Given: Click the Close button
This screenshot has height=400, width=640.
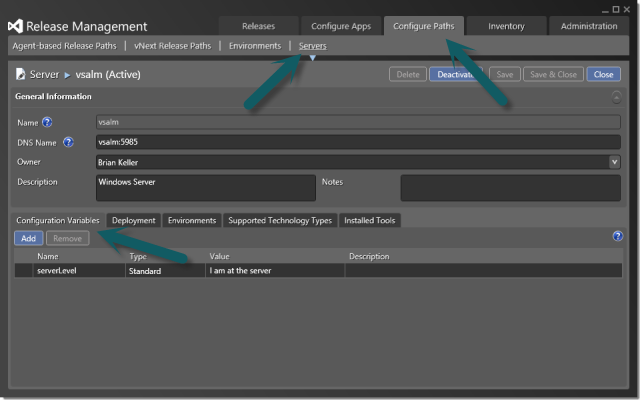Looking at the screenshot, I should [x=603, y=74].
